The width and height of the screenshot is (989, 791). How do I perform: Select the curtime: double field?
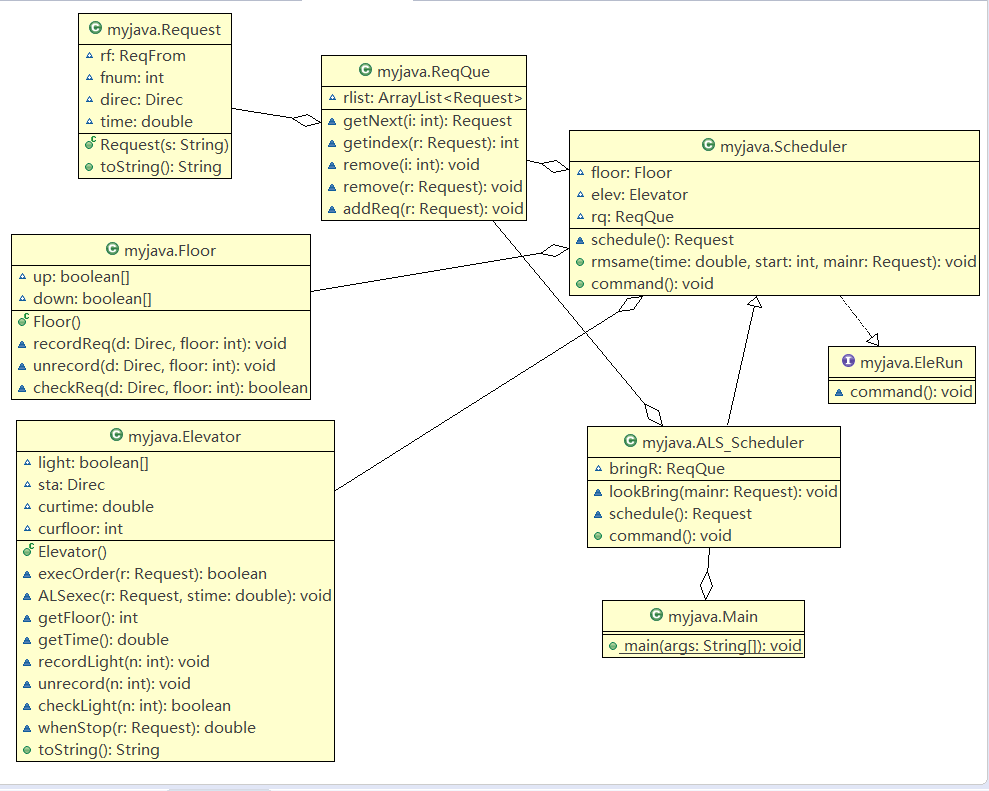(96, 507)
